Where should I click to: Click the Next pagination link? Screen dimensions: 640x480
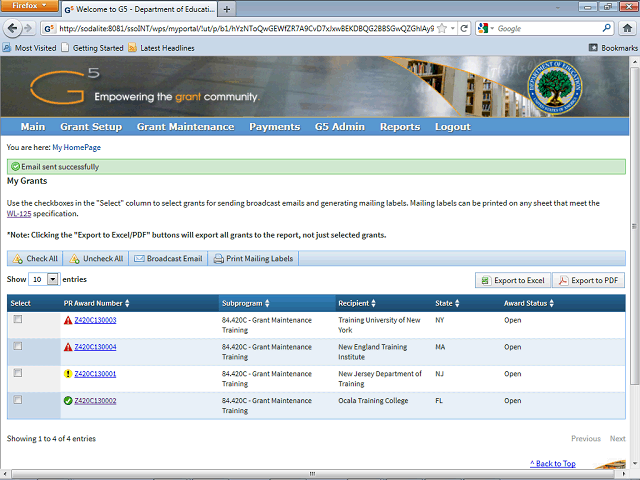(618, 438)
